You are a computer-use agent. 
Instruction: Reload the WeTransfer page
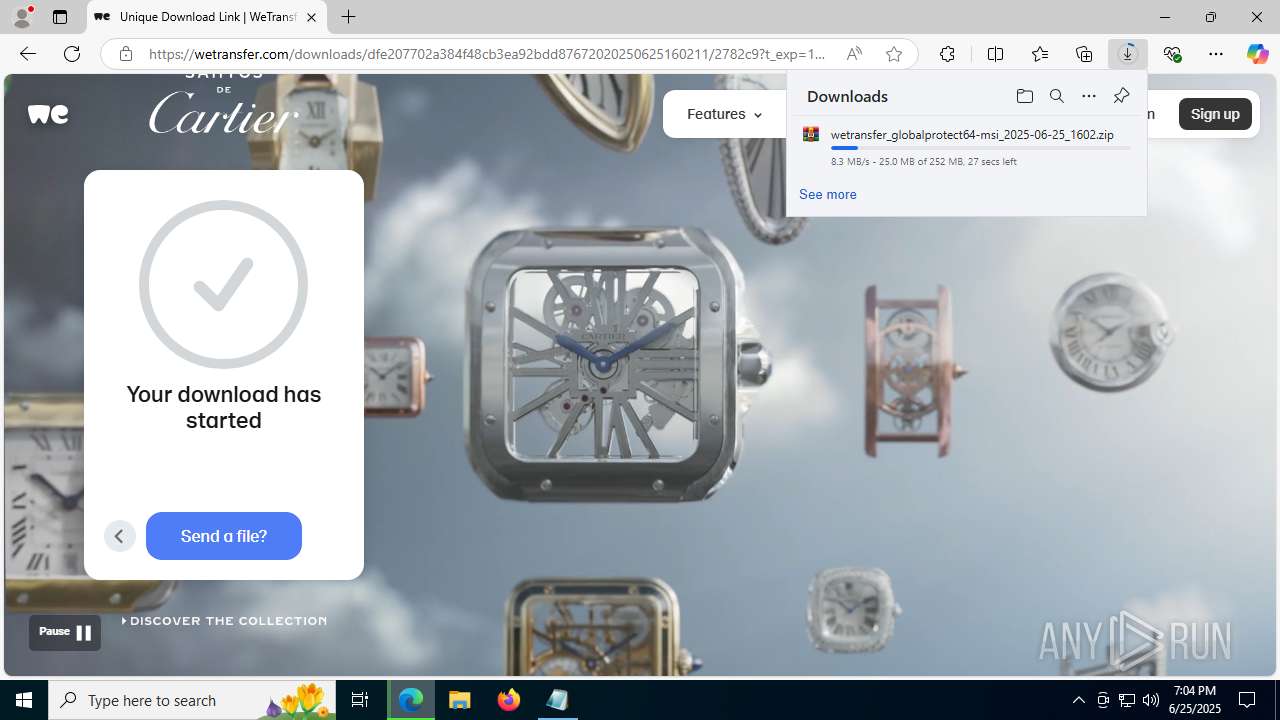click(72, 54)
